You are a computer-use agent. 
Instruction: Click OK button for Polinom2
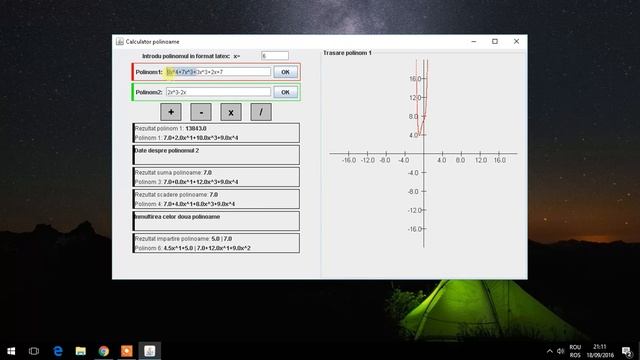[285, 92]
